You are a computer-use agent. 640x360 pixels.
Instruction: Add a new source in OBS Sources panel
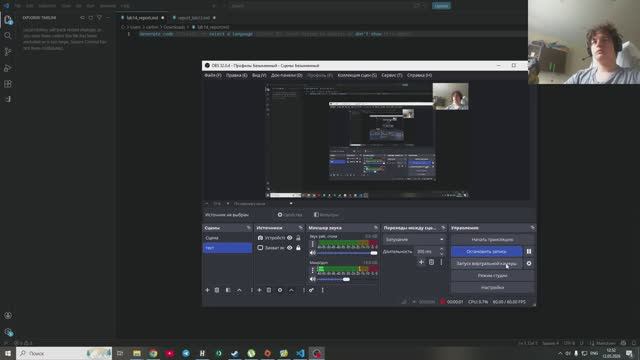tap(259, 290)
